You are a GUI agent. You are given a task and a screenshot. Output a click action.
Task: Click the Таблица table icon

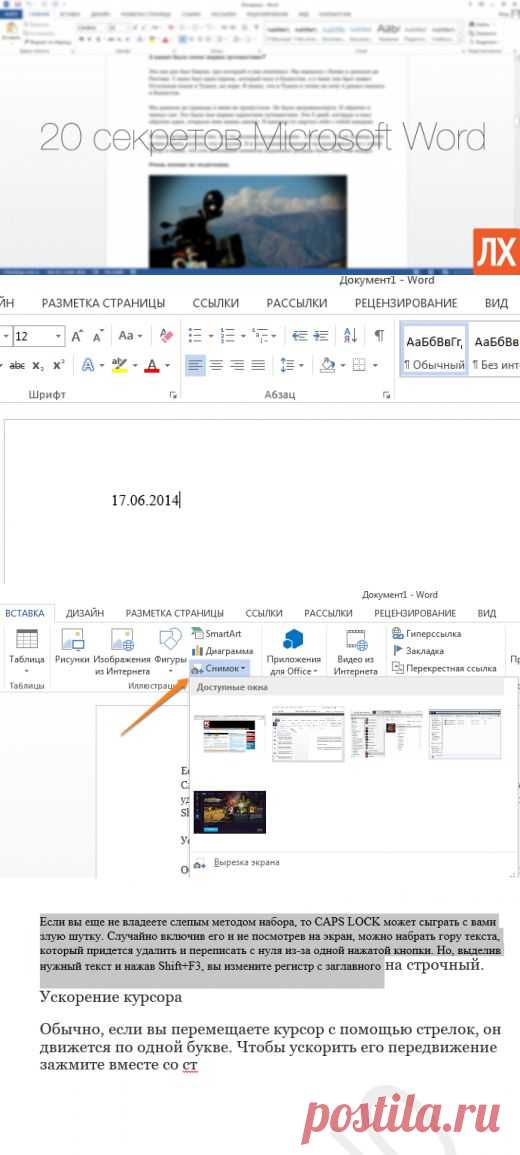(27, 648)
